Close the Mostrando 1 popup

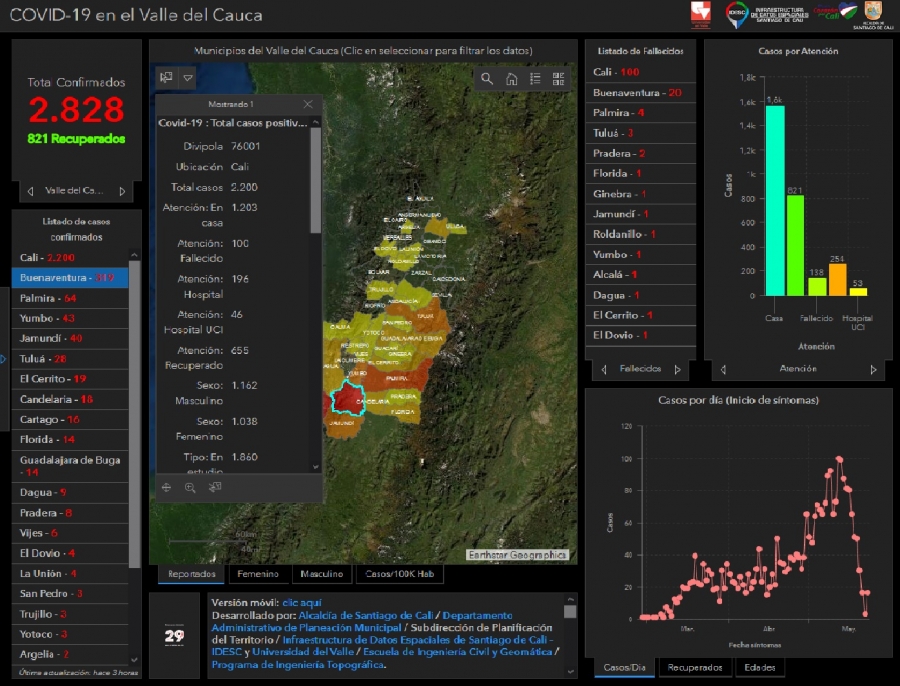(308, 104)
